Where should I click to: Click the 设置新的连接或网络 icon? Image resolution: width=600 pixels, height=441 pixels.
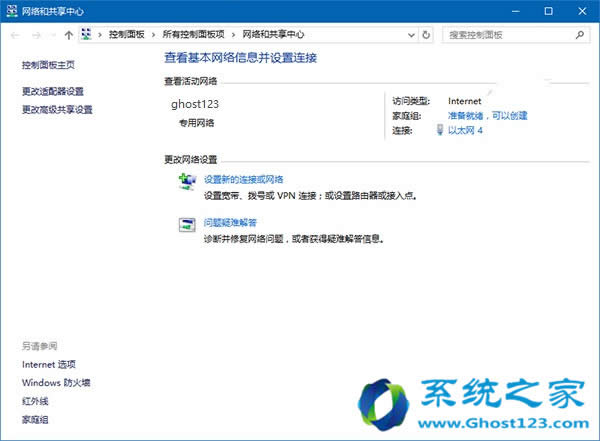187,182
